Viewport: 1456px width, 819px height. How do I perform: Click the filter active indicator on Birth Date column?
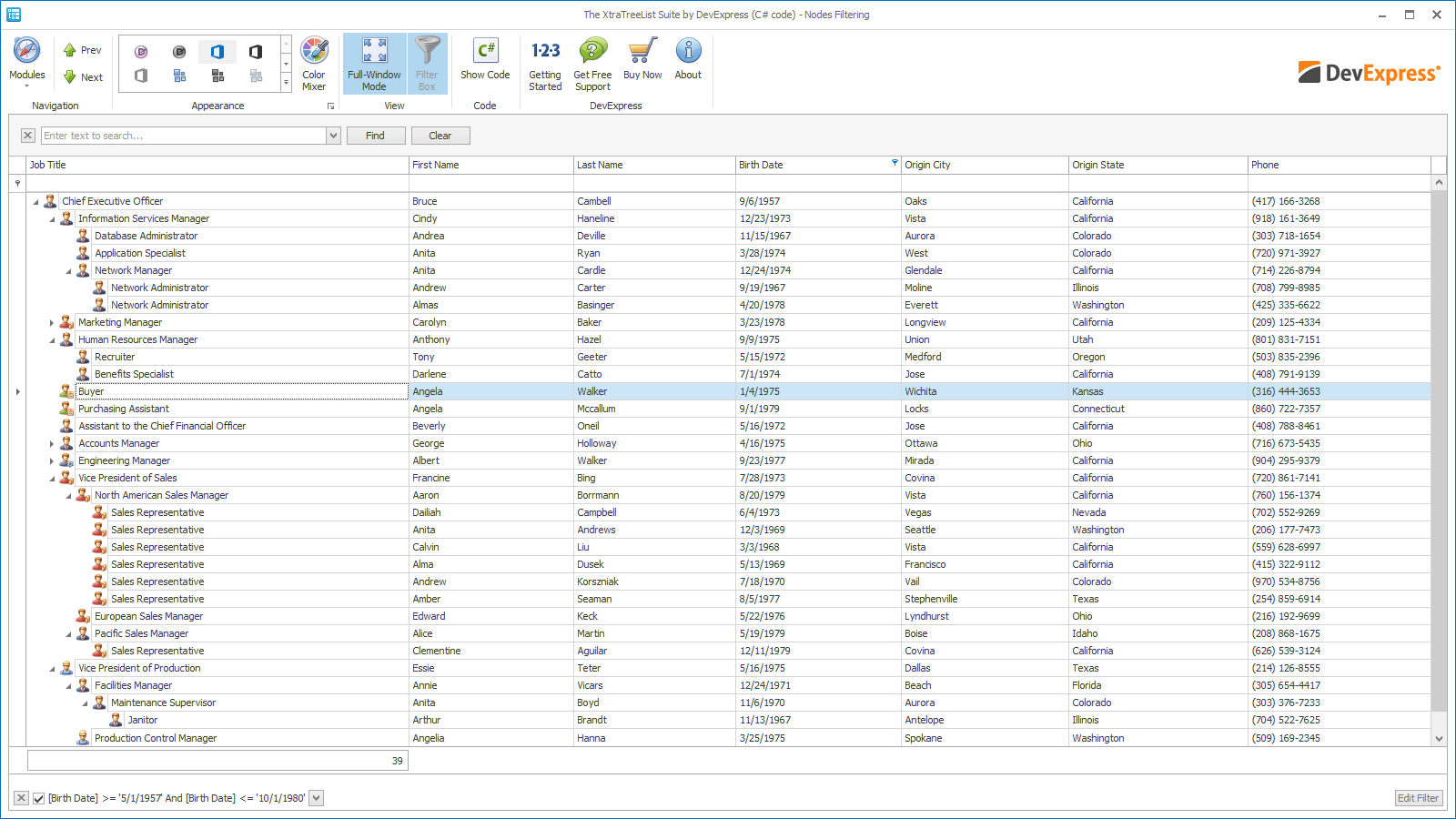click(x=894, y=161)
